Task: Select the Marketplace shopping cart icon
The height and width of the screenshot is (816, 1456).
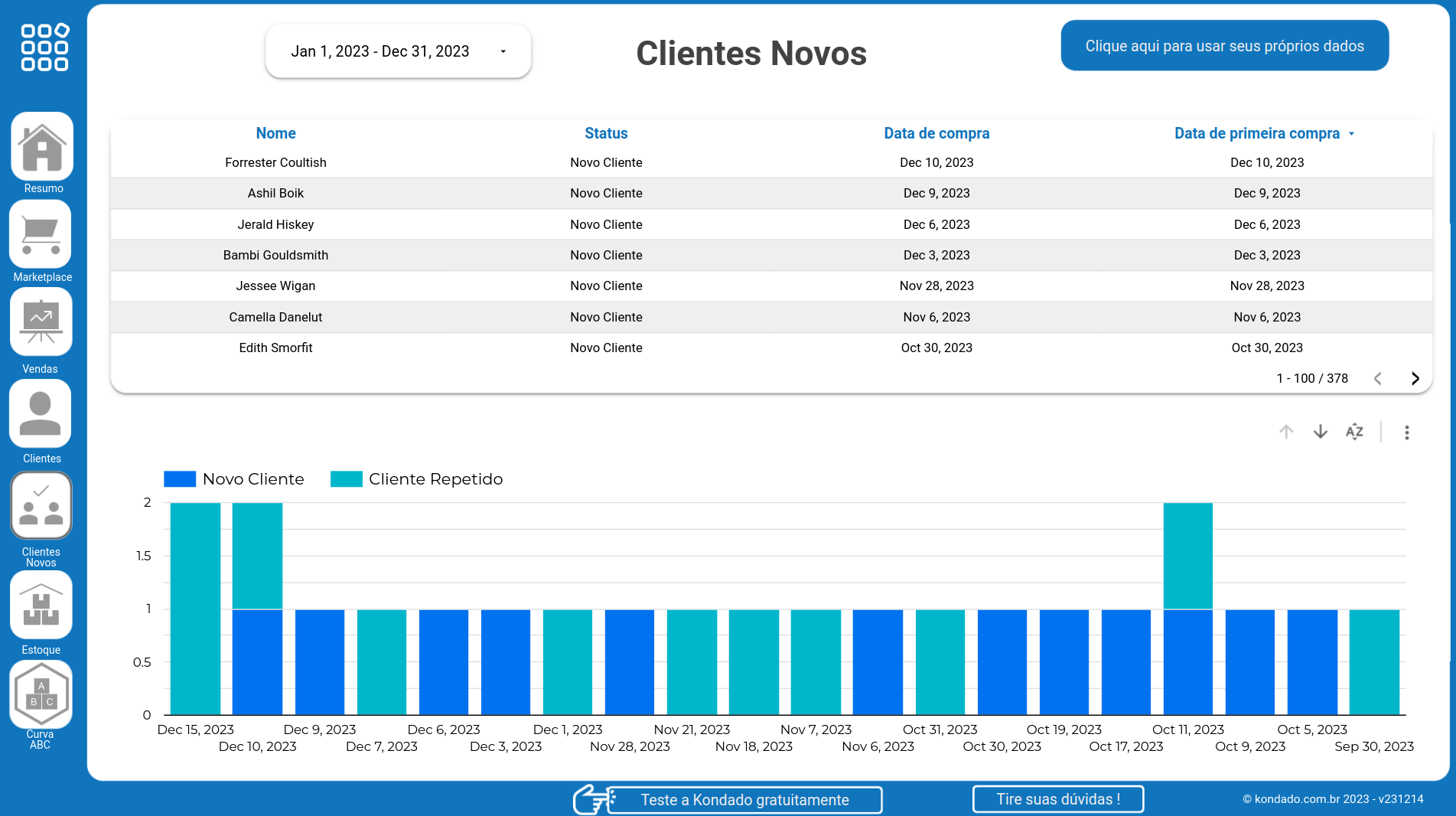Action: pos(40,234)
